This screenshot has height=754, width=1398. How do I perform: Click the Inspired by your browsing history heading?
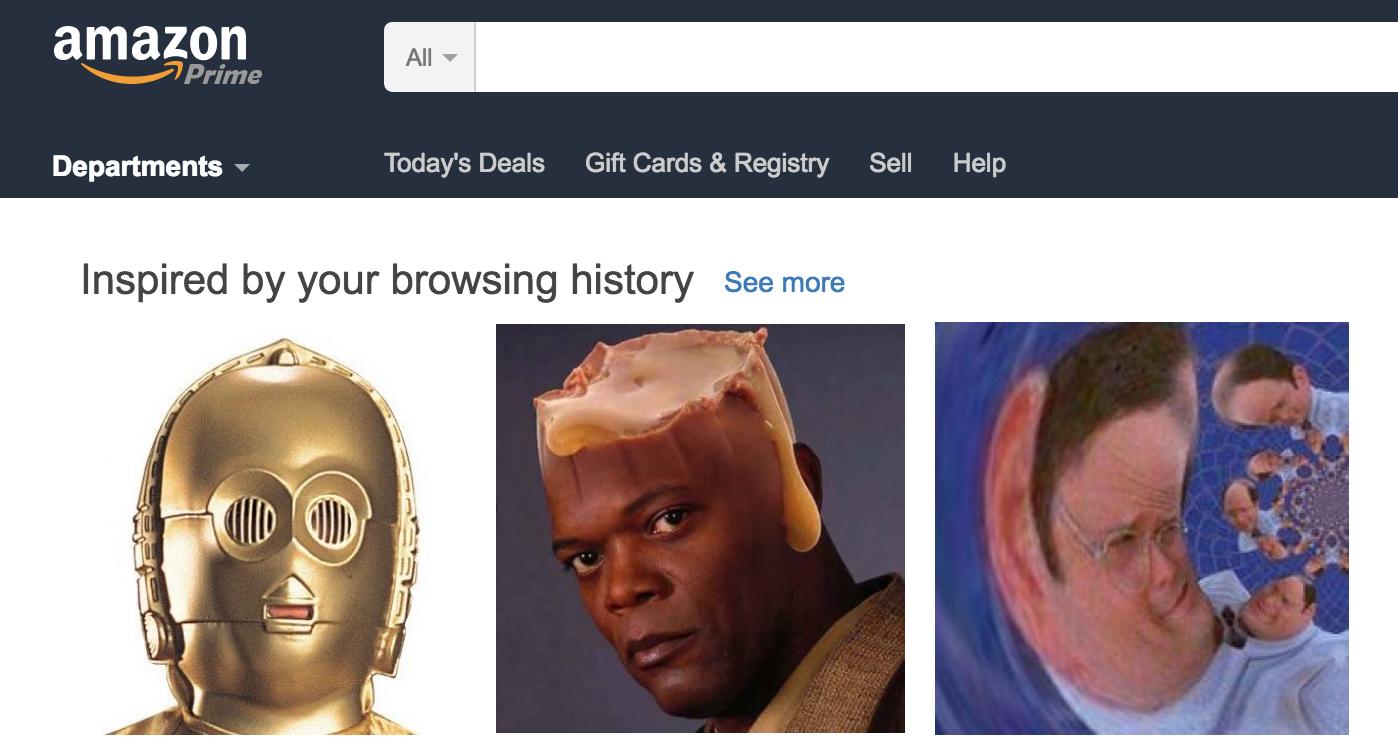(x=387, y=280)
